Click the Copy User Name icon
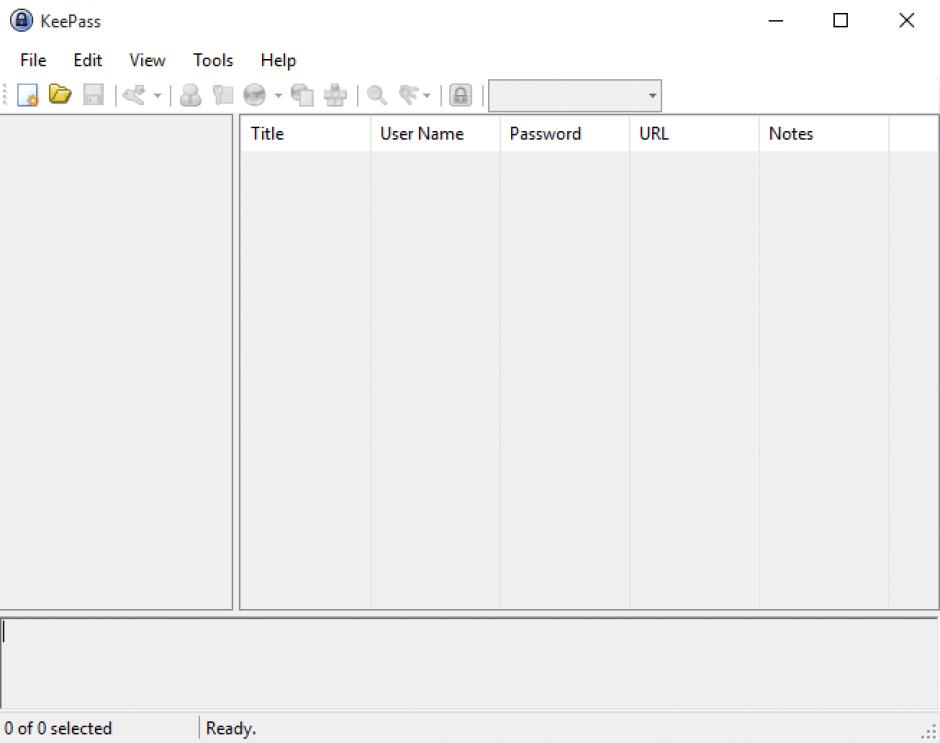This screenshot has height=743, width=940. click(x=190, y=95)
